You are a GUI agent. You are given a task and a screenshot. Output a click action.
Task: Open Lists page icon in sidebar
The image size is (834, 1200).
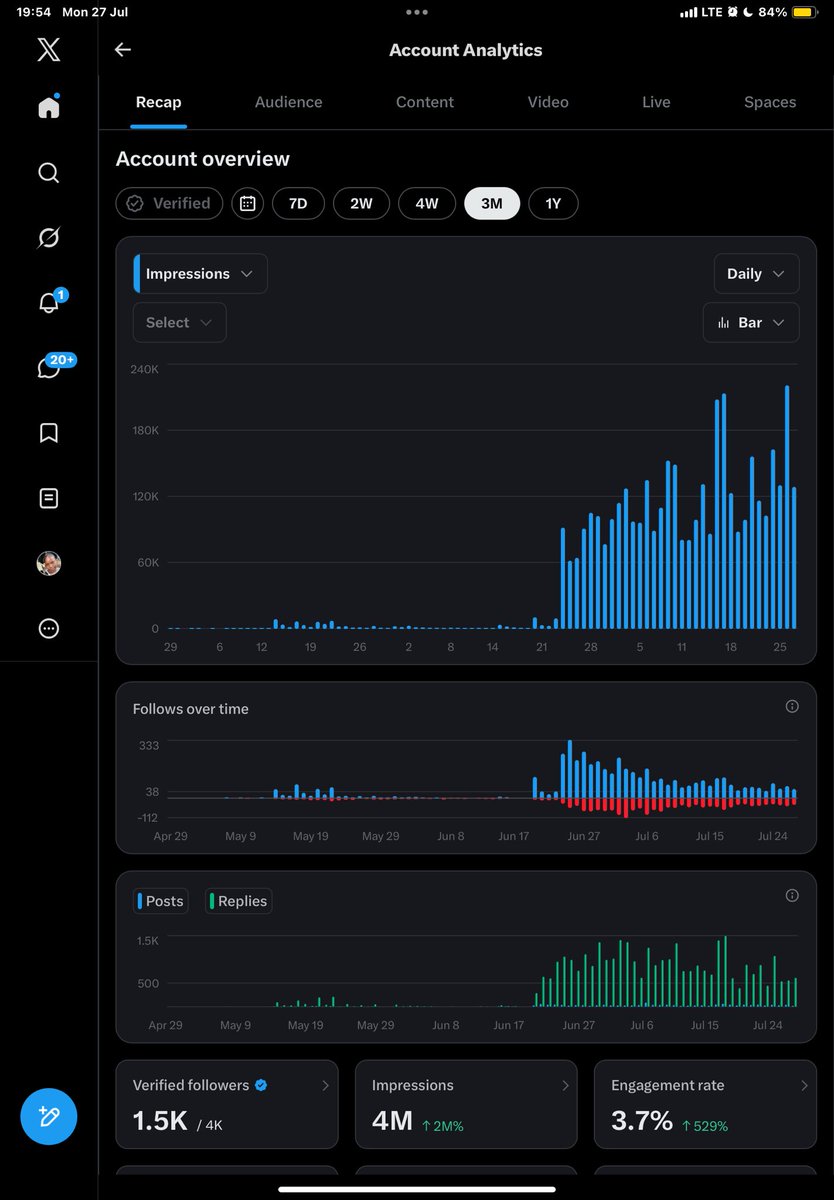coord(48,497)
